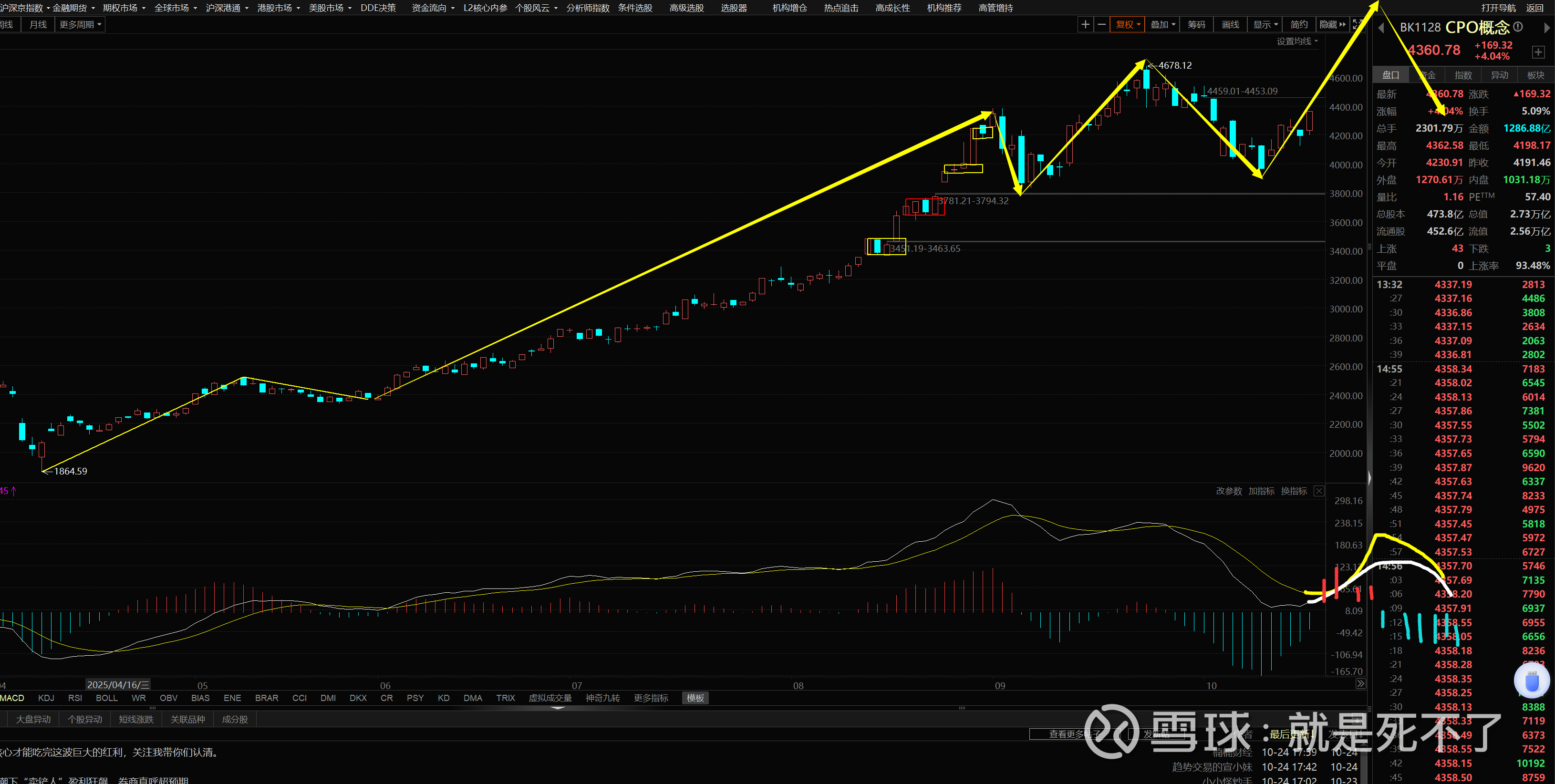
Task: Switch to 资金 tab in quote panel
Action: coord(1427,75)
